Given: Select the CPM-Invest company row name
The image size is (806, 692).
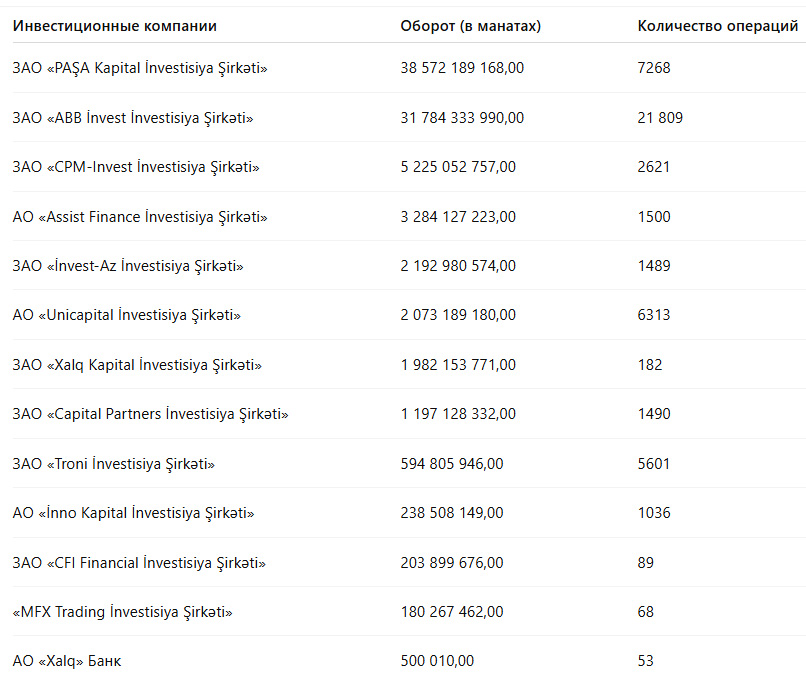Looking at the screenshot, I should click(136, 167).
